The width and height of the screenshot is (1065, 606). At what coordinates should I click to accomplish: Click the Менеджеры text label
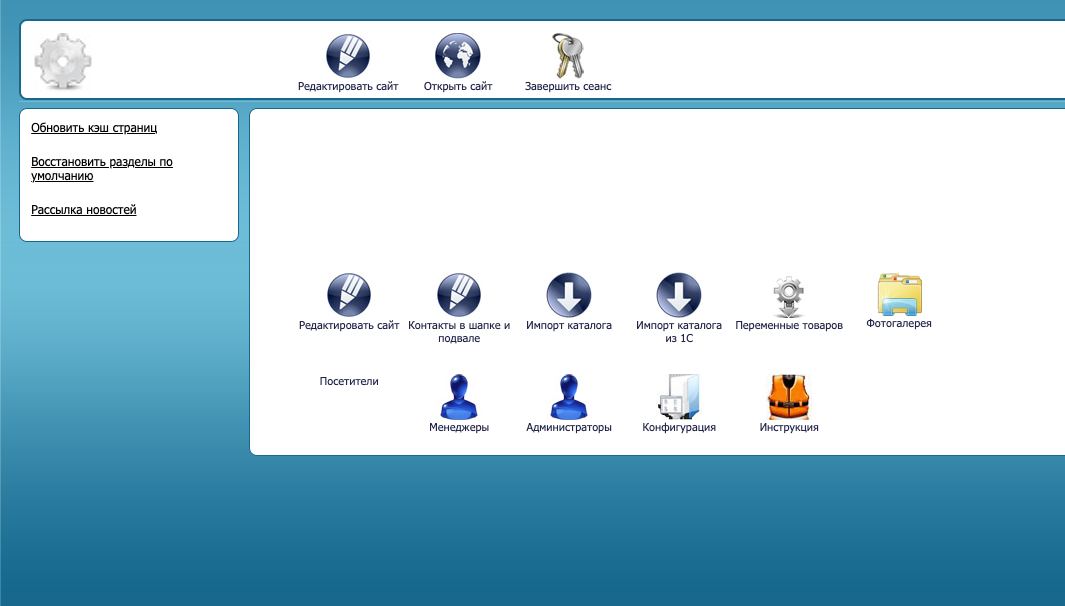point(459,427)
